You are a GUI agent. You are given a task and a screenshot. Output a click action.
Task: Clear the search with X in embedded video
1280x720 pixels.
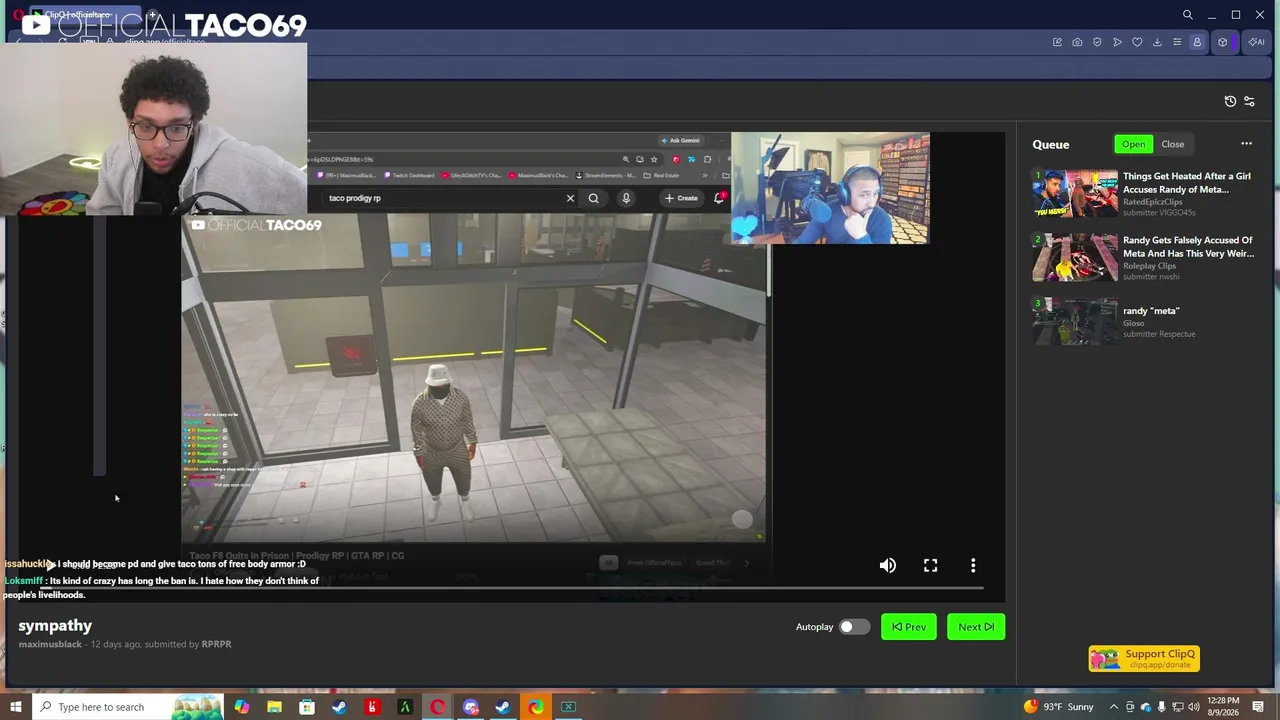click(x=570, y=198)
